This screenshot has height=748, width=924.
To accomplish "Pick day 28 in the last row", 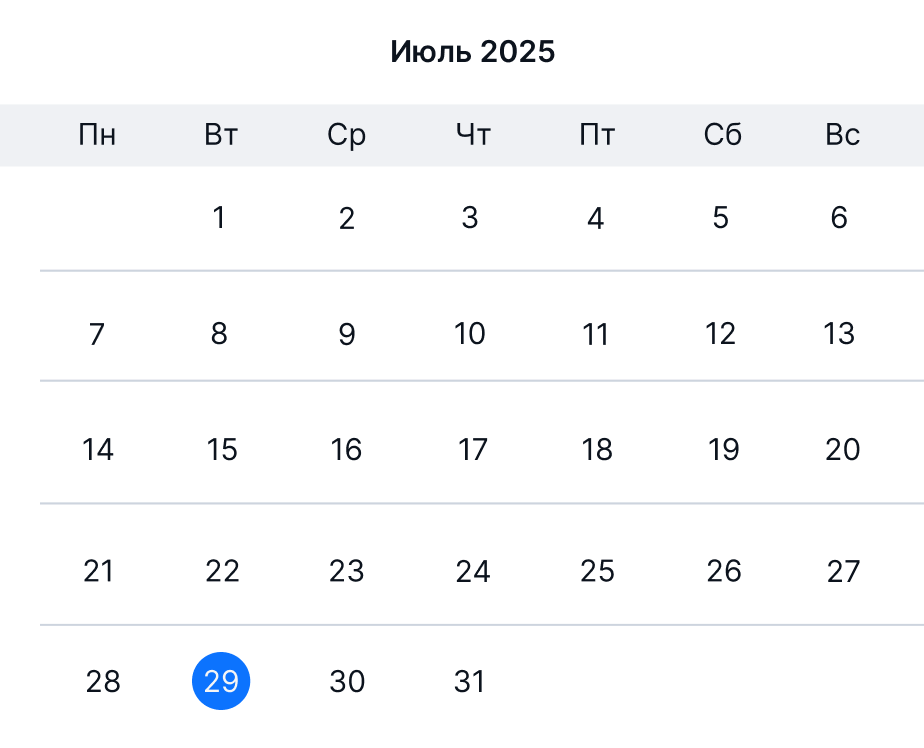I will pos(103,681).
